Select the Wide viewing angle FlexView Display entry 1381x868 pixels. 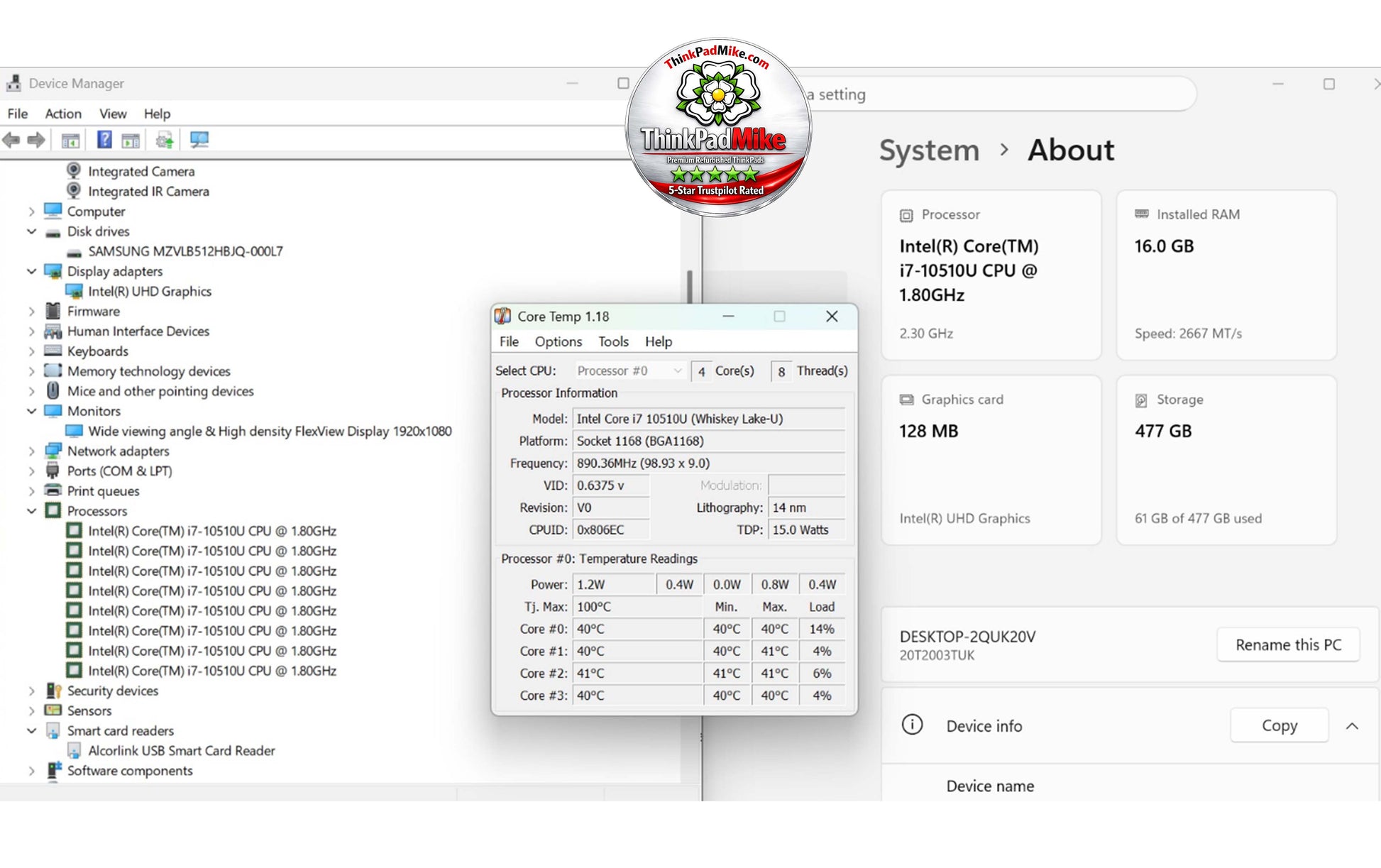(x=270, y=431)
